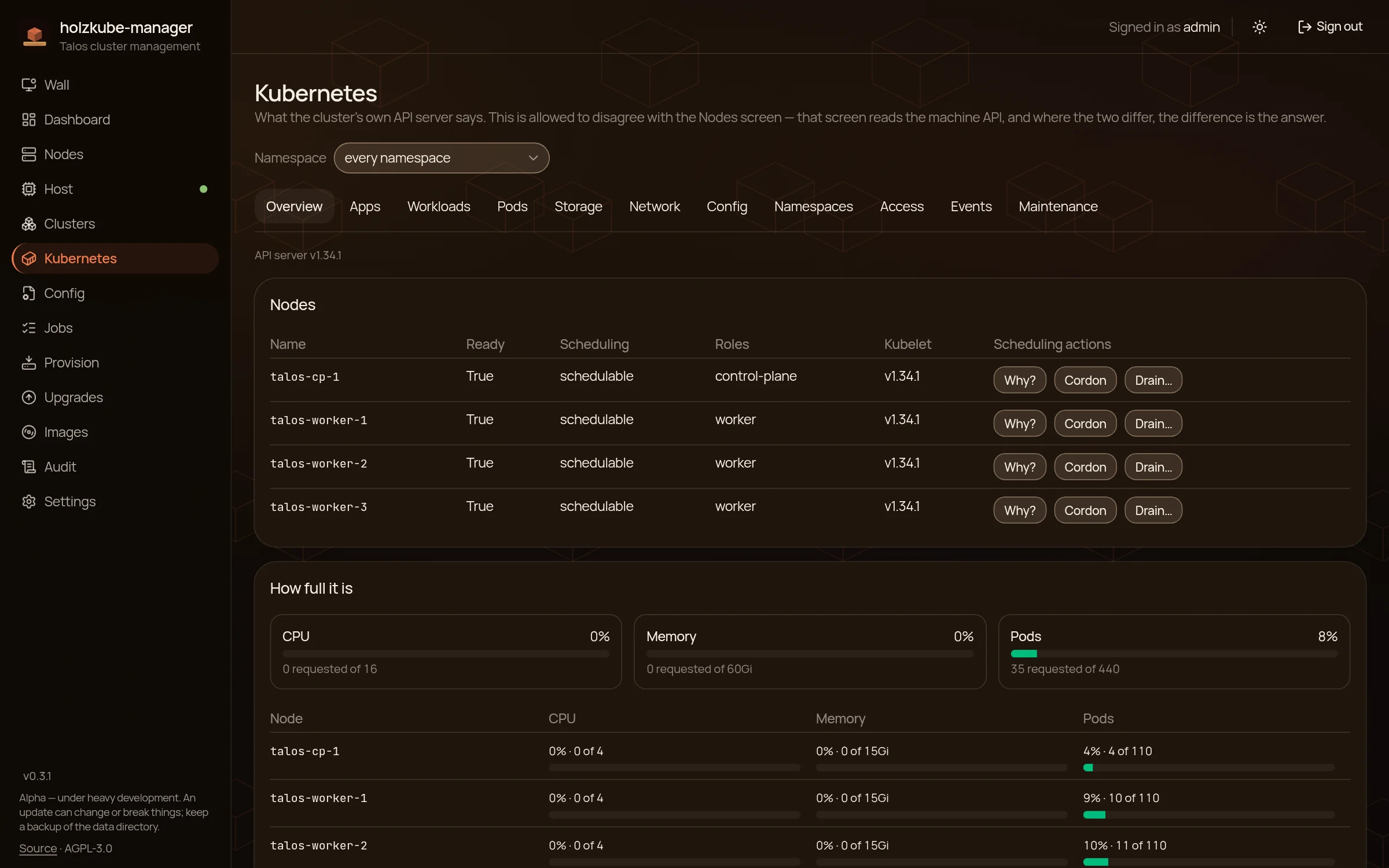Expand the Namespace dropdown

click(x=442, y=158)
